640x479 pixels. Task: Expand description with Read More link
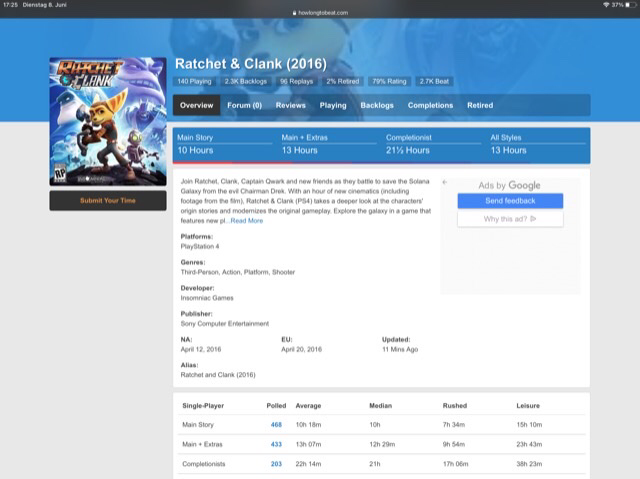(247, 221)
